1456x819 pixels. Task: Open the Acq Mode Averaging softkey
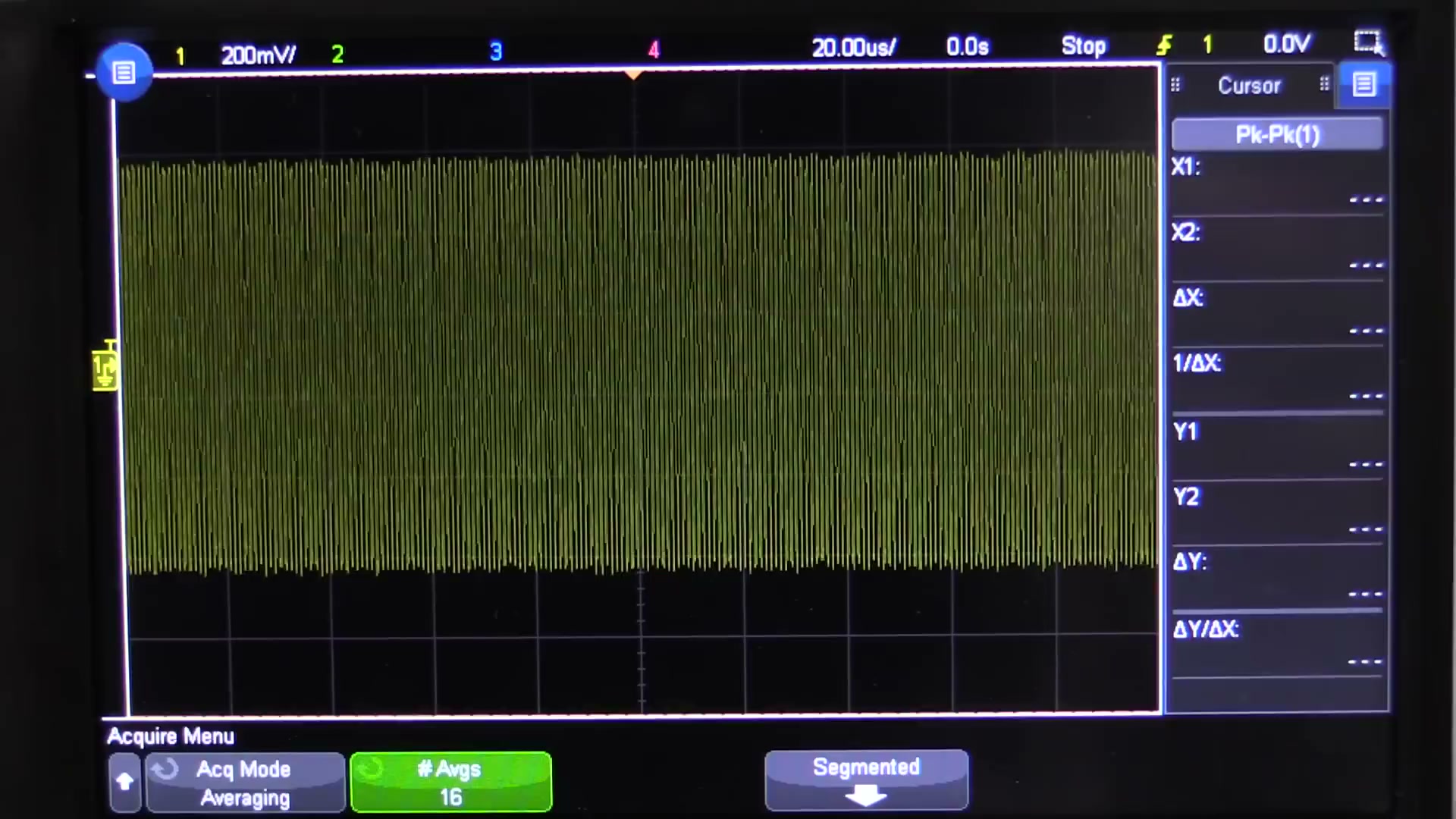pyautogui.click(x=245, y=783)
